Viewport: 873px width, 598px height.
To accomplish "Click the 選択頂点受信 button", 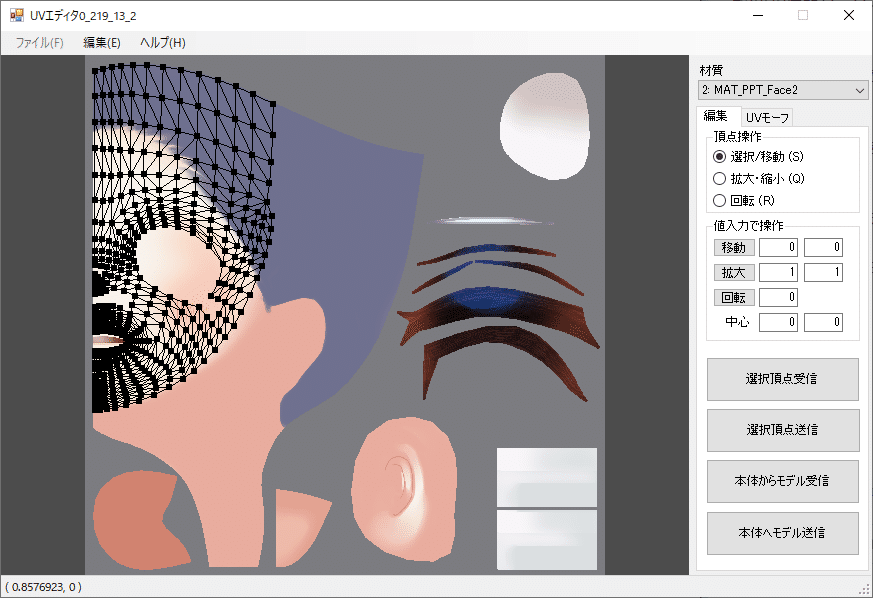I will (x=782, y=379).
